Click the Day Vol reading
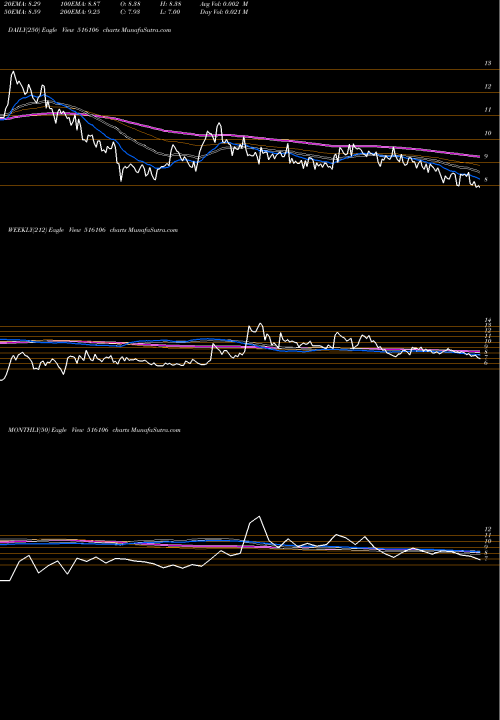This screenshot has height=720, width=500. 224,12
